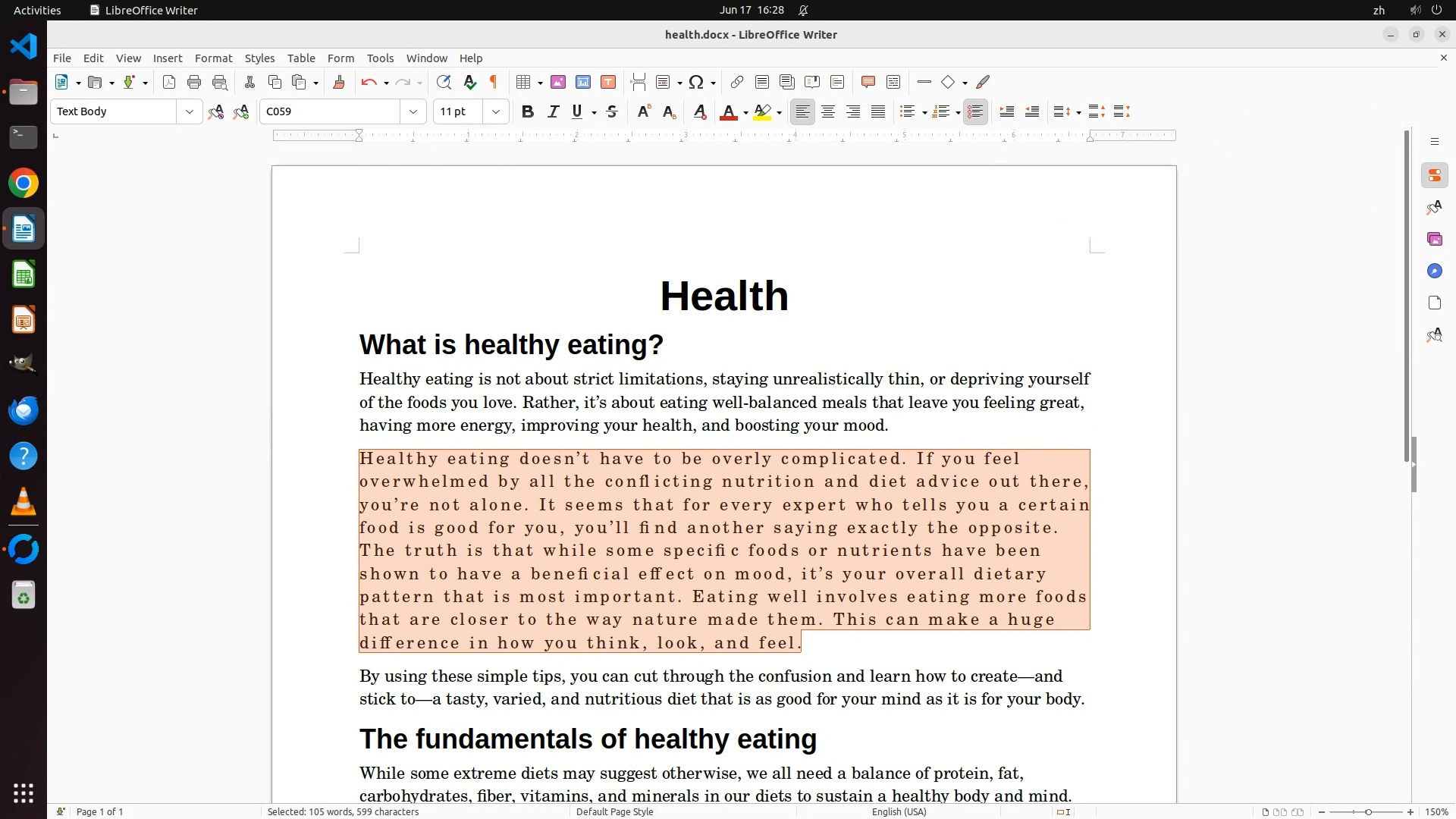Viewport: 1456px width, 819px height.
Task: Enable Justified paragraph alignment
Action: [x=878, y=111]
